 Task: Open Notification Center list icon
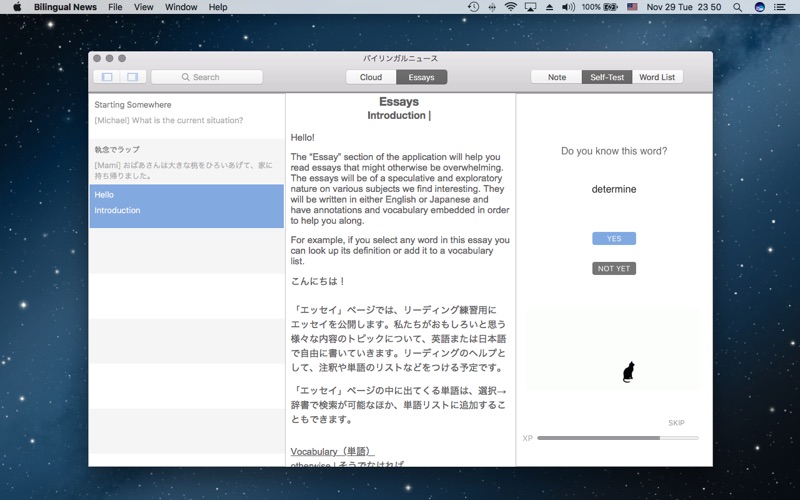tap(783, 7)
